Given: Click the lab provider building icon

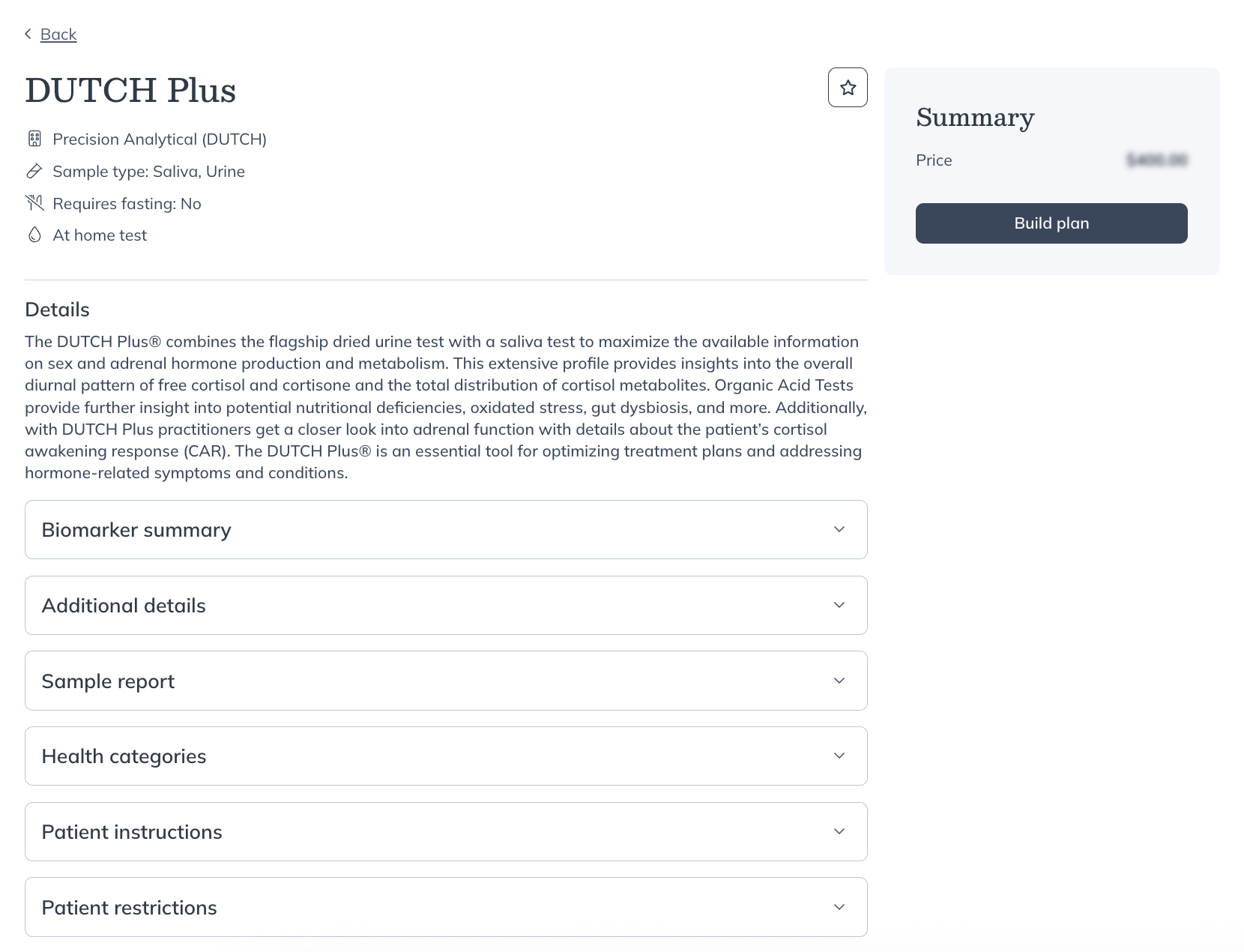Looking at the screenshot, I should coord(34,139).
